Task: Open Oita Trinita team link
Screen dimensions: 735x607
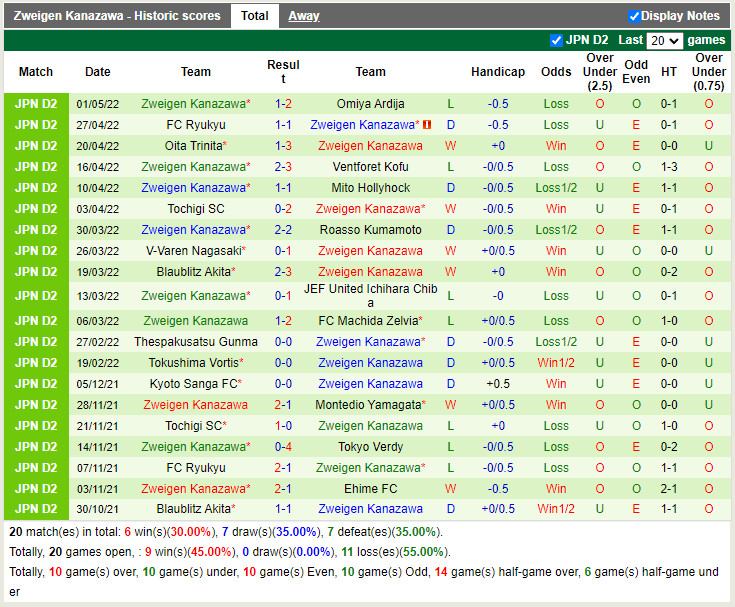Action: coord(195,146)
